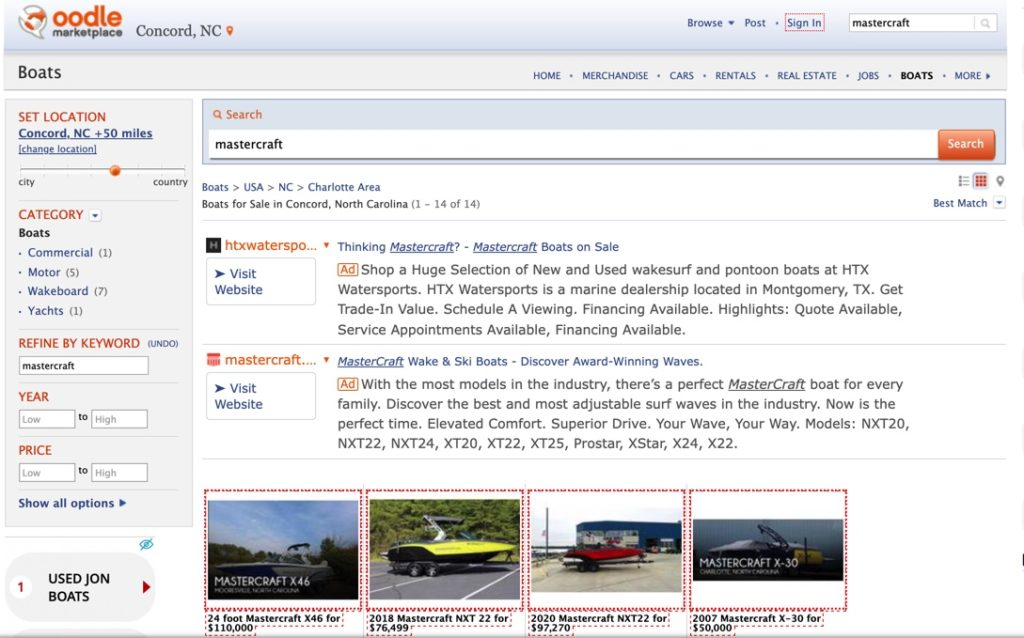Open 24 foot Mastercraft X46 for $110,000 listing
Screen dimensions: 1024x638
coord(274,623)
